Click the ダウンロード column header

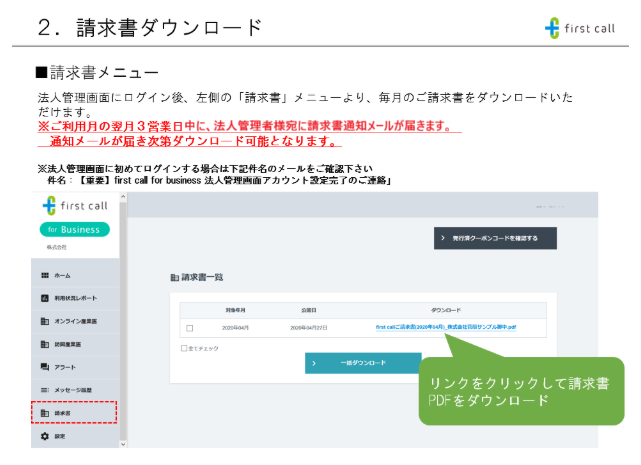(446, 310)
